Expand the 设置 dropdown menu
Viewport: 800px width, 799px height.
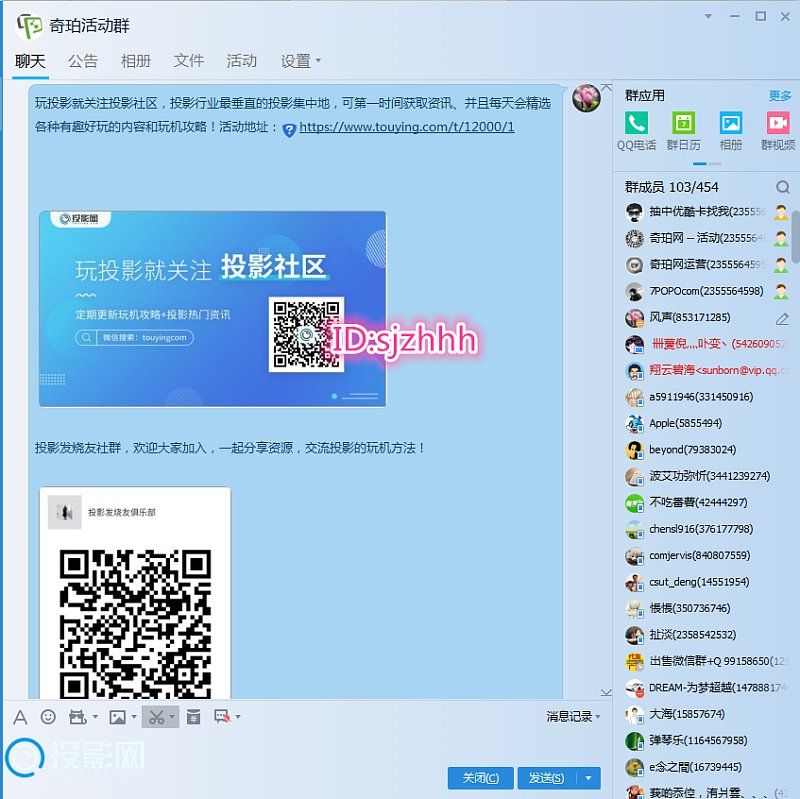[301, 61]
